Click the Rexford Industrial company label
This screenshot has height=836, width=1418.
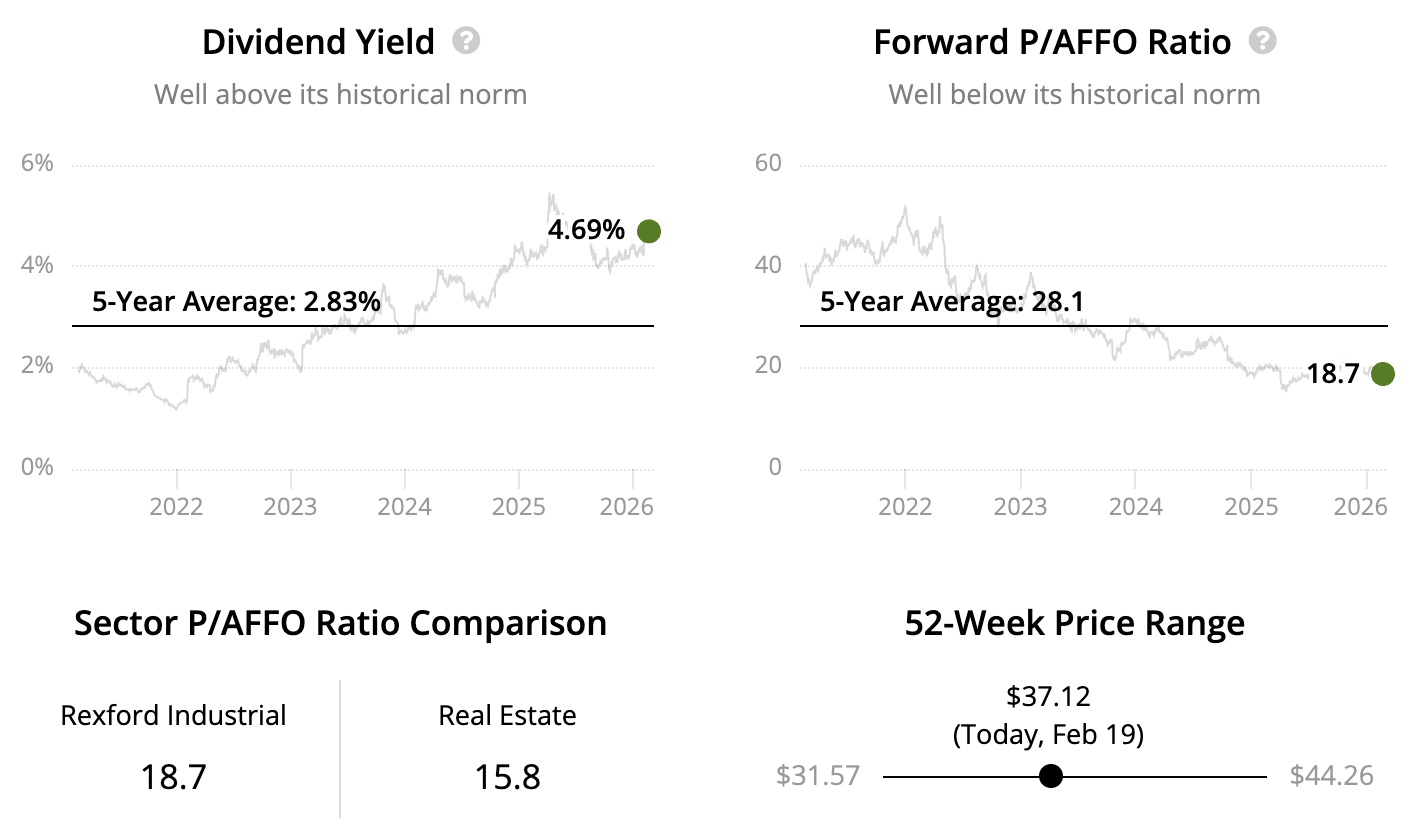174,716
